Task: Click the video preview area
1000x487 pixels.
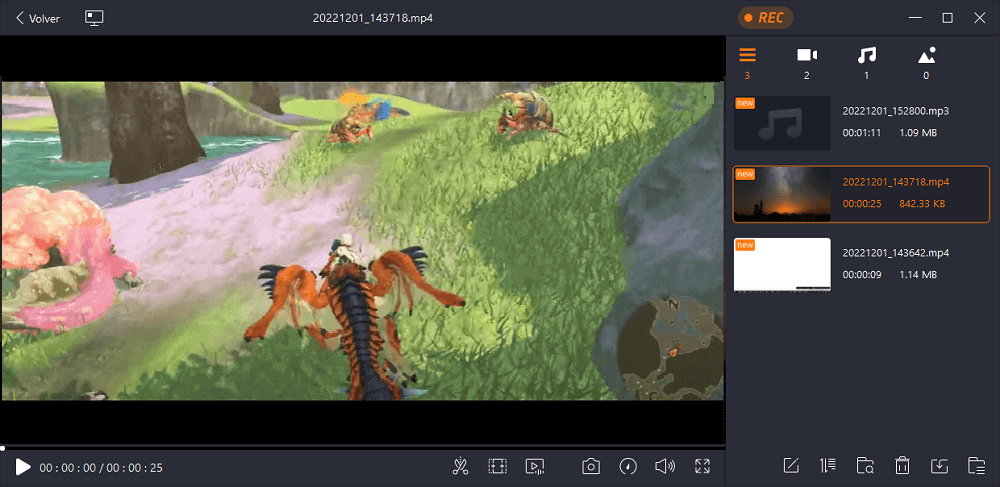Action: tap(362, 241)
